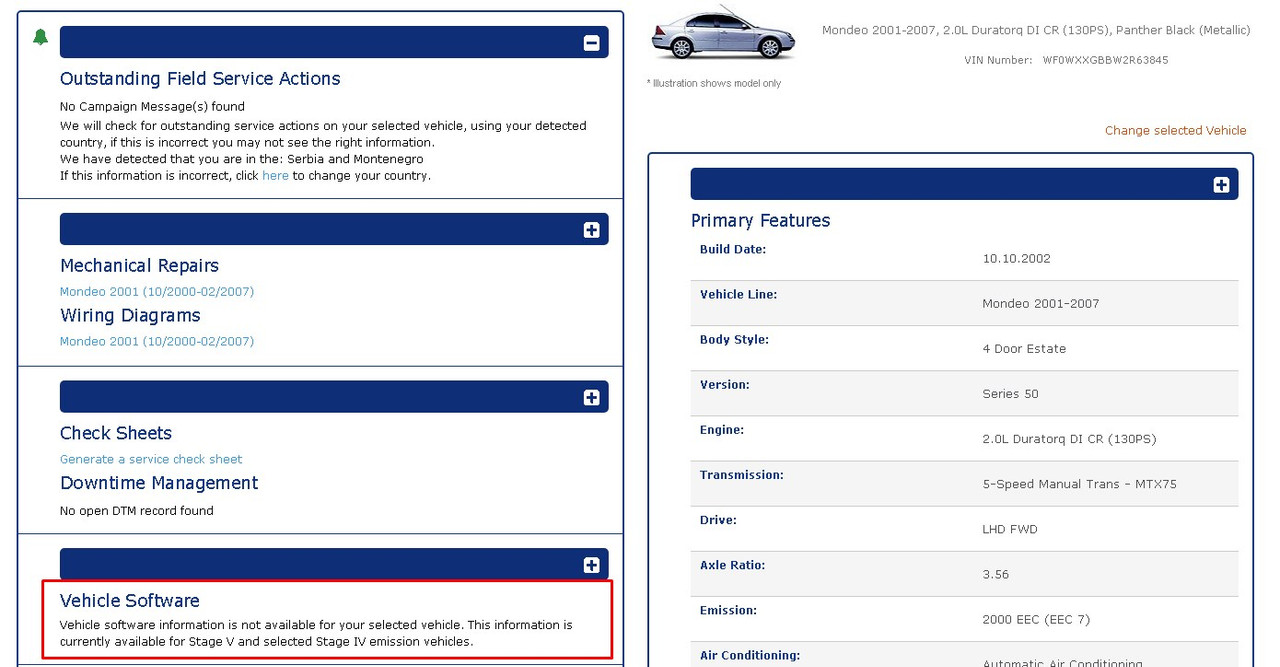Viewport: 1280px width, 667px height.
Task: Click the Transmission value 5-Speed Manual Trans
Action: pos(1079,484)
